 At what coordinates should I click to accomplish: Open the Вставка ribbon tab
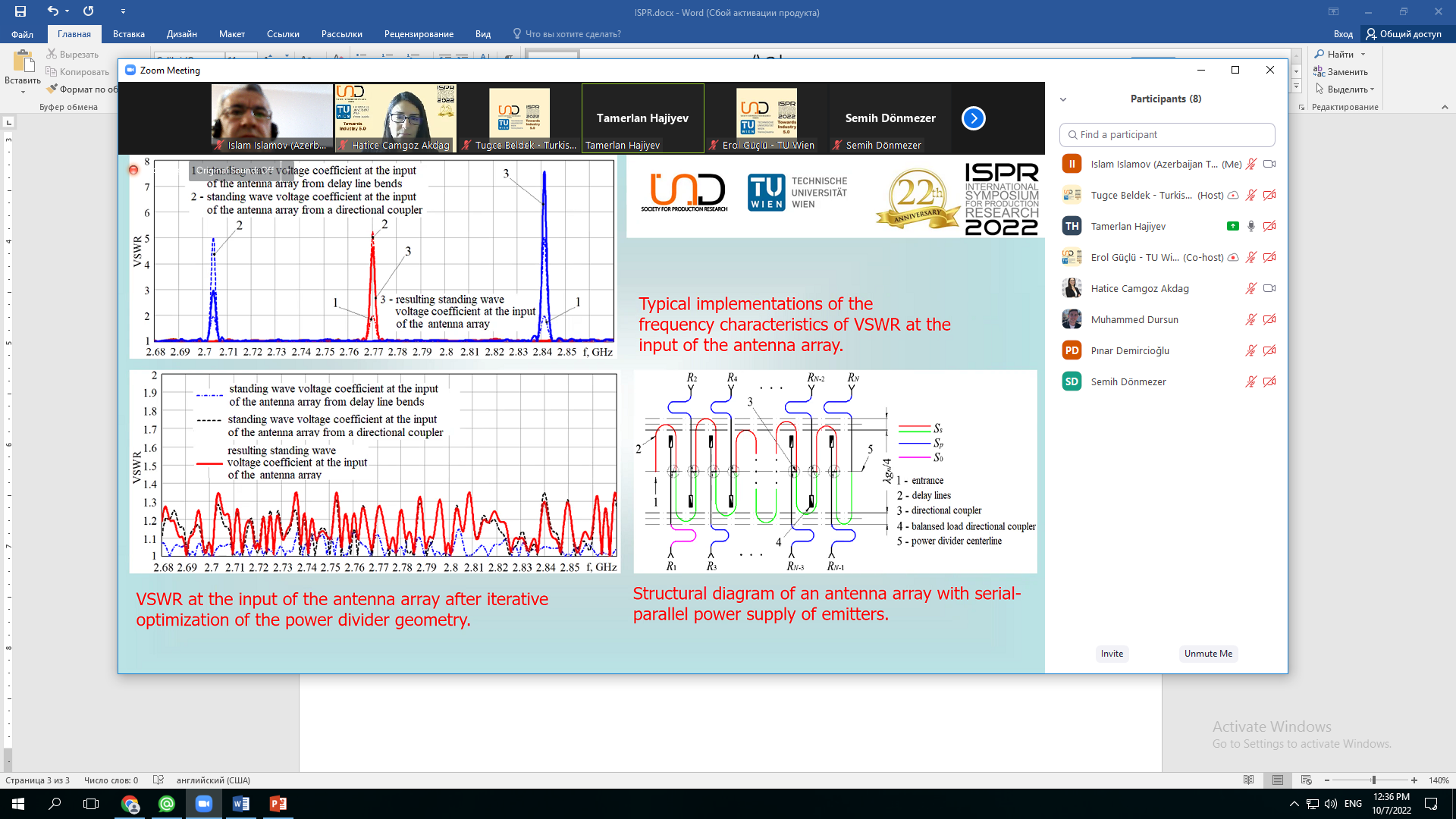[x=128, y=34]
